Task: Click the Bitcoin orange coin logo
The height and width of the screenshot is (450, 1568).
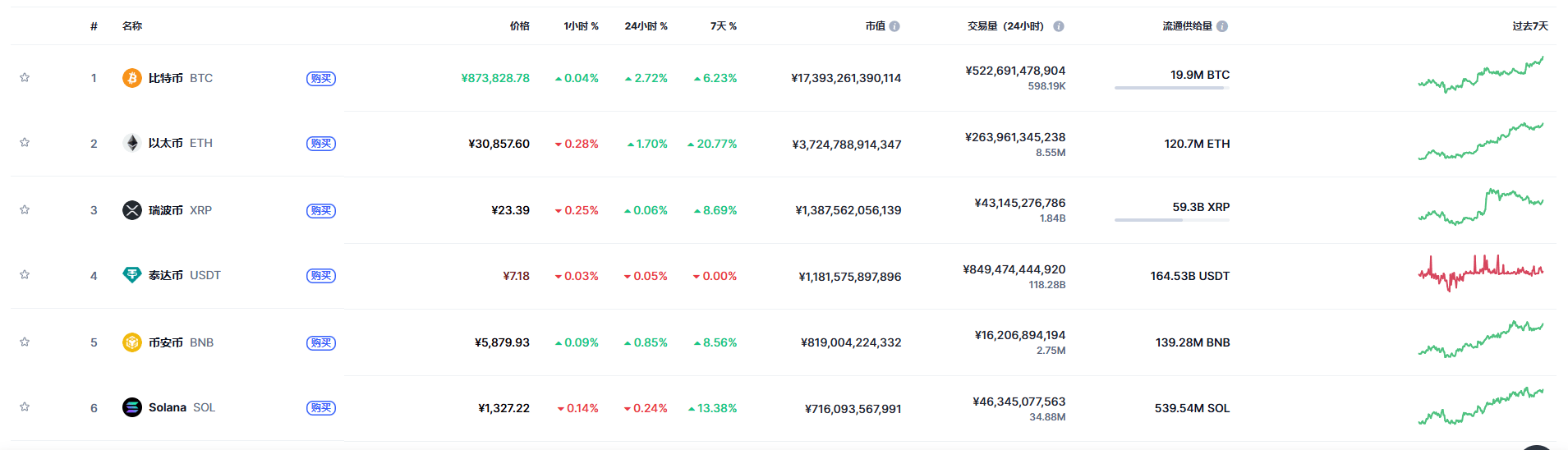Action: [132, 78]
